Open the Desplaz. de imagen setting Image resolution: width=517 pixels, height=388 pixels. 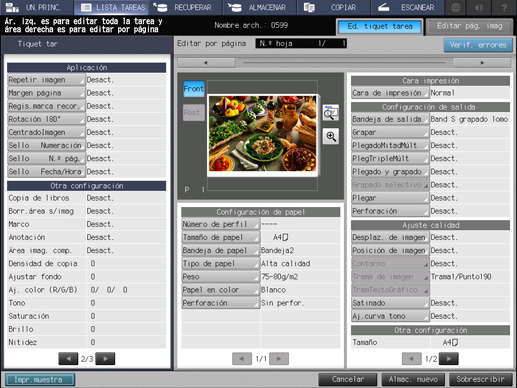[x=390, y=237]
